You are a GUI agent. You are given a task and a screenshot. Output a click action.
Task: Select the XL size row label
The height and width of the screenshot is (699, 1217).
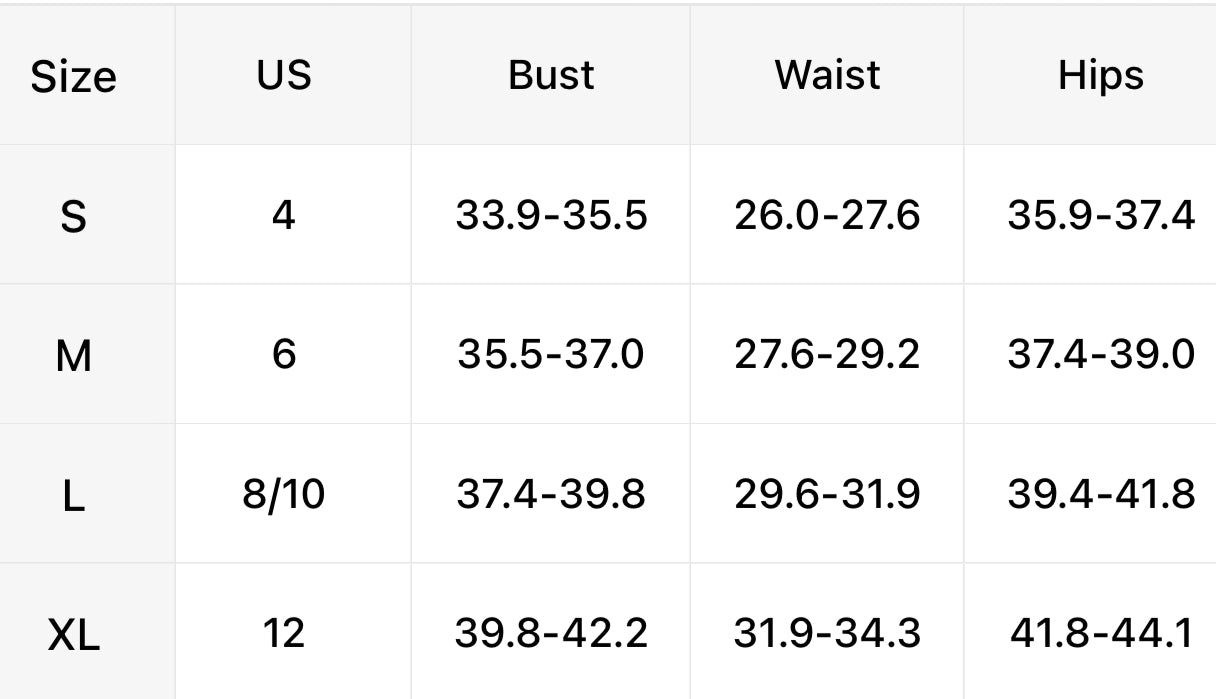click(x=73, y=634)
